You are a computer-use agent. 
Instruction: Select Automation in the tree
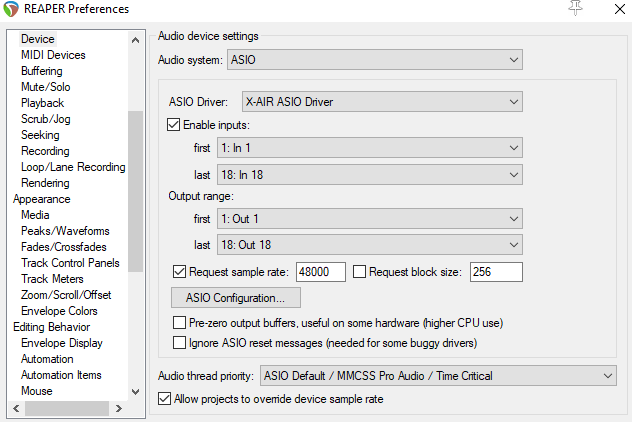(x=47, y=359)
